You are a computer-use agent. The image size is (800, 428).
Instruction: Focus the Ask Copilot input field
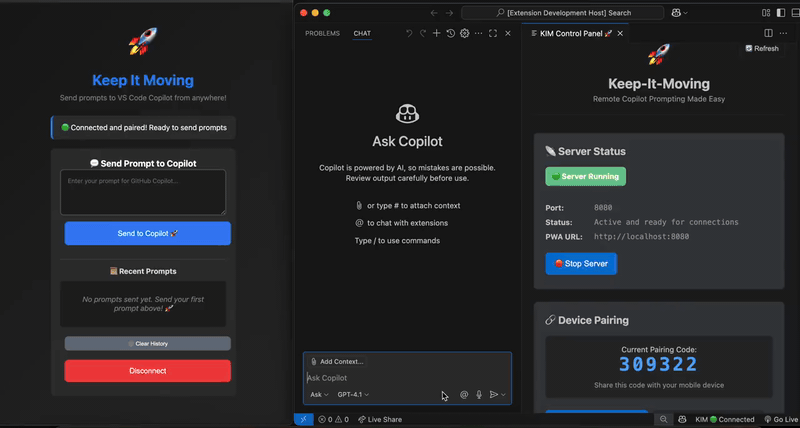407,378
